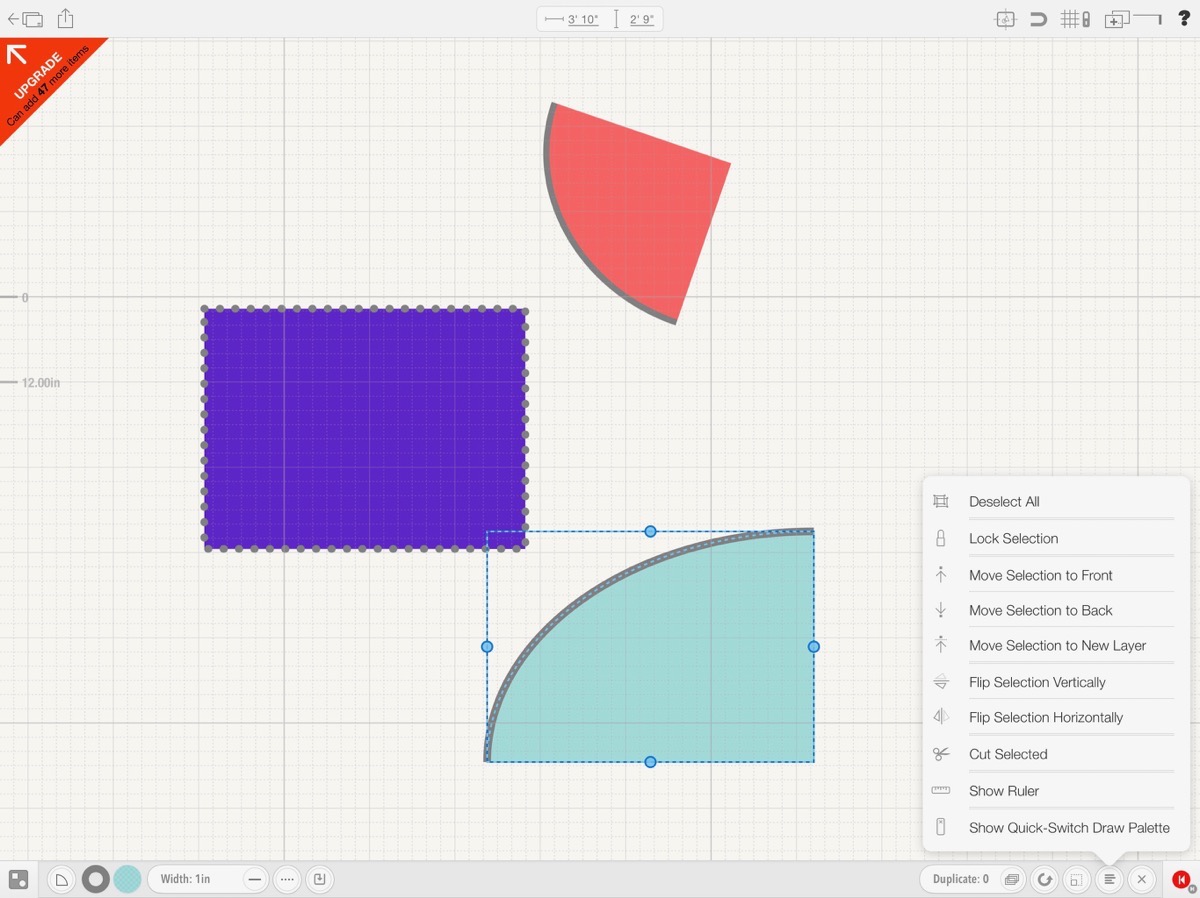Open the fit-to-view target icon

click(1005, 19)
